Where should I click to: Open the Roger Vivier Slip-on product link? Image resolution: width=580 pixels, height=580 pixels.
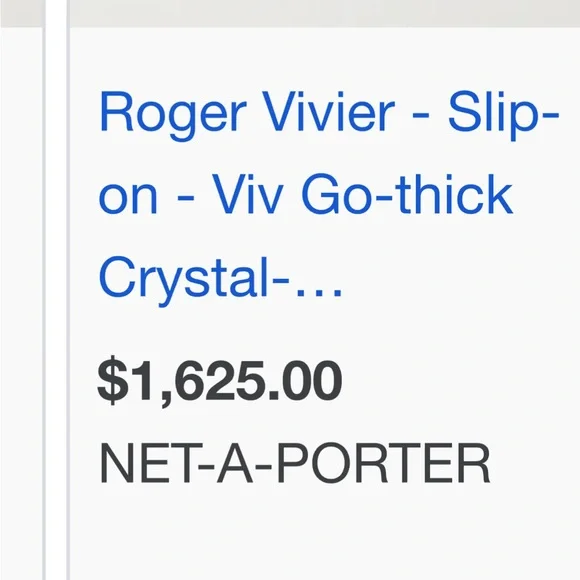pos(328,196)
